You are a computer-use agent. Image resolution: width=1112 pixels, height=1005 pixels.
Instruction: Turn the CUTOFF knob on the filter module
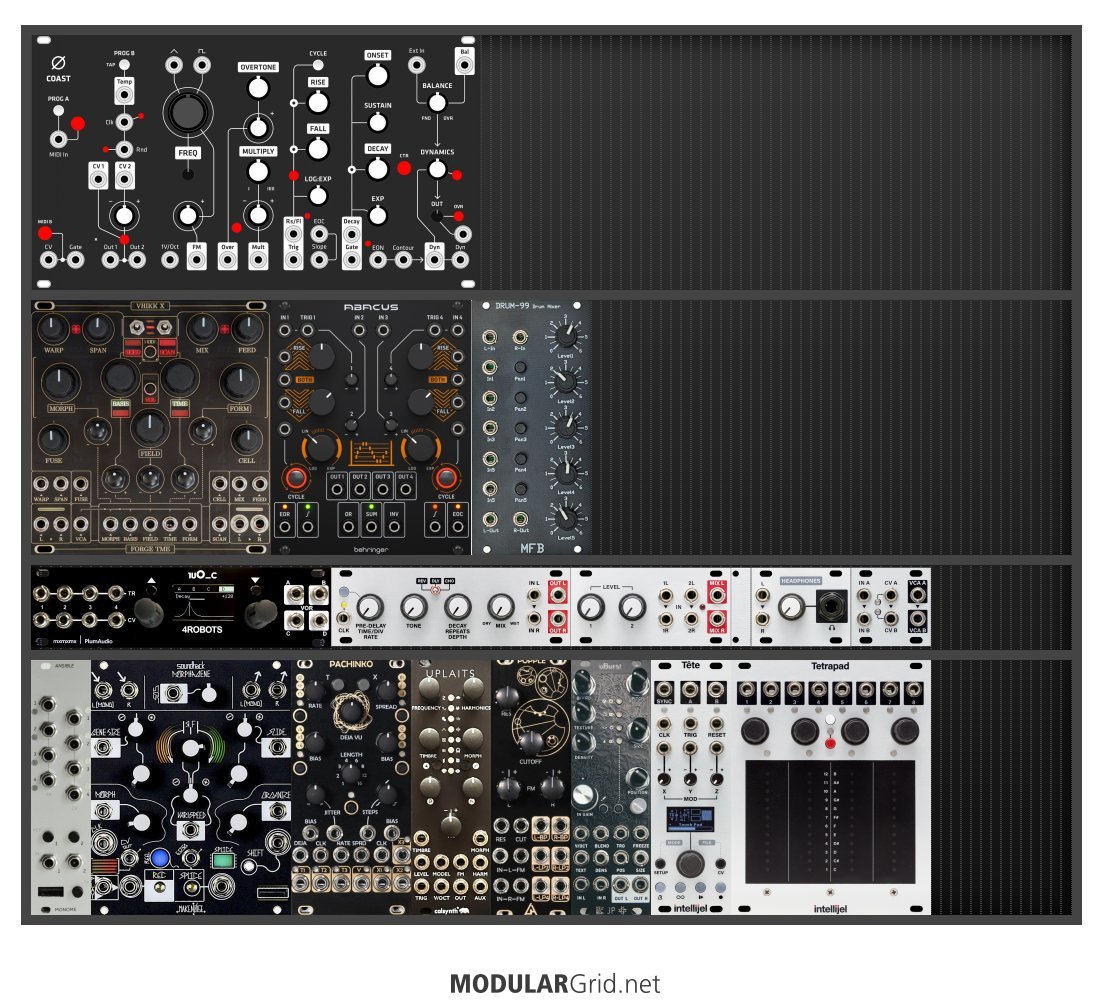[530, 742]
